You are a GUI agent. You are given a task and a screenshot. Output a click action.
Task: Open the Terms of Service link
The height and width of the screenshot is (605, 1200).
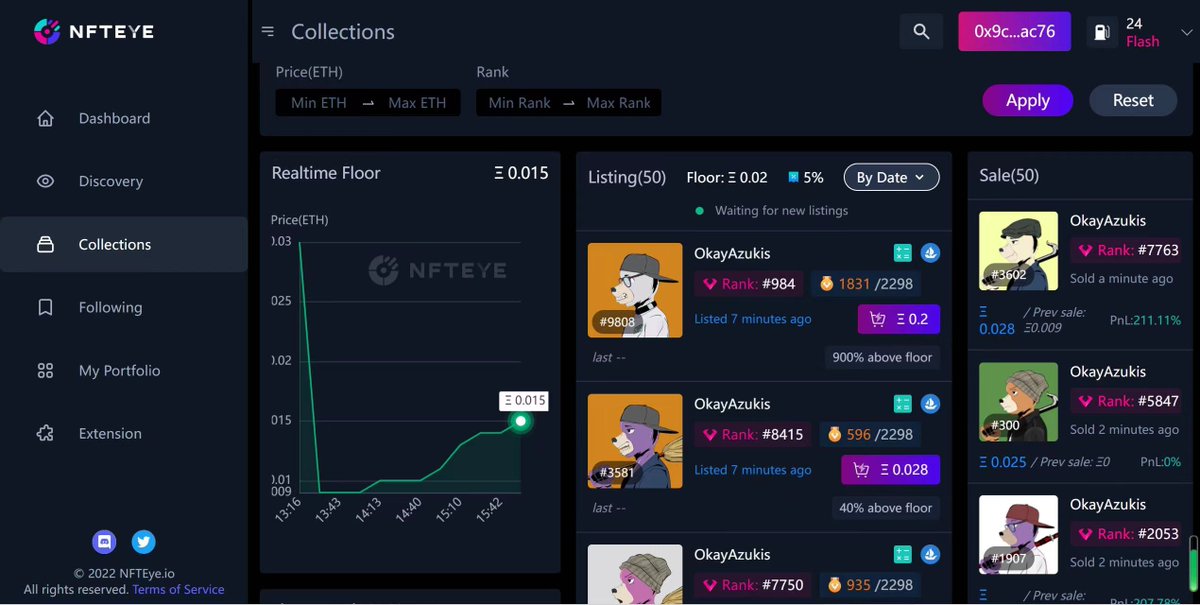tap(178, 589)
